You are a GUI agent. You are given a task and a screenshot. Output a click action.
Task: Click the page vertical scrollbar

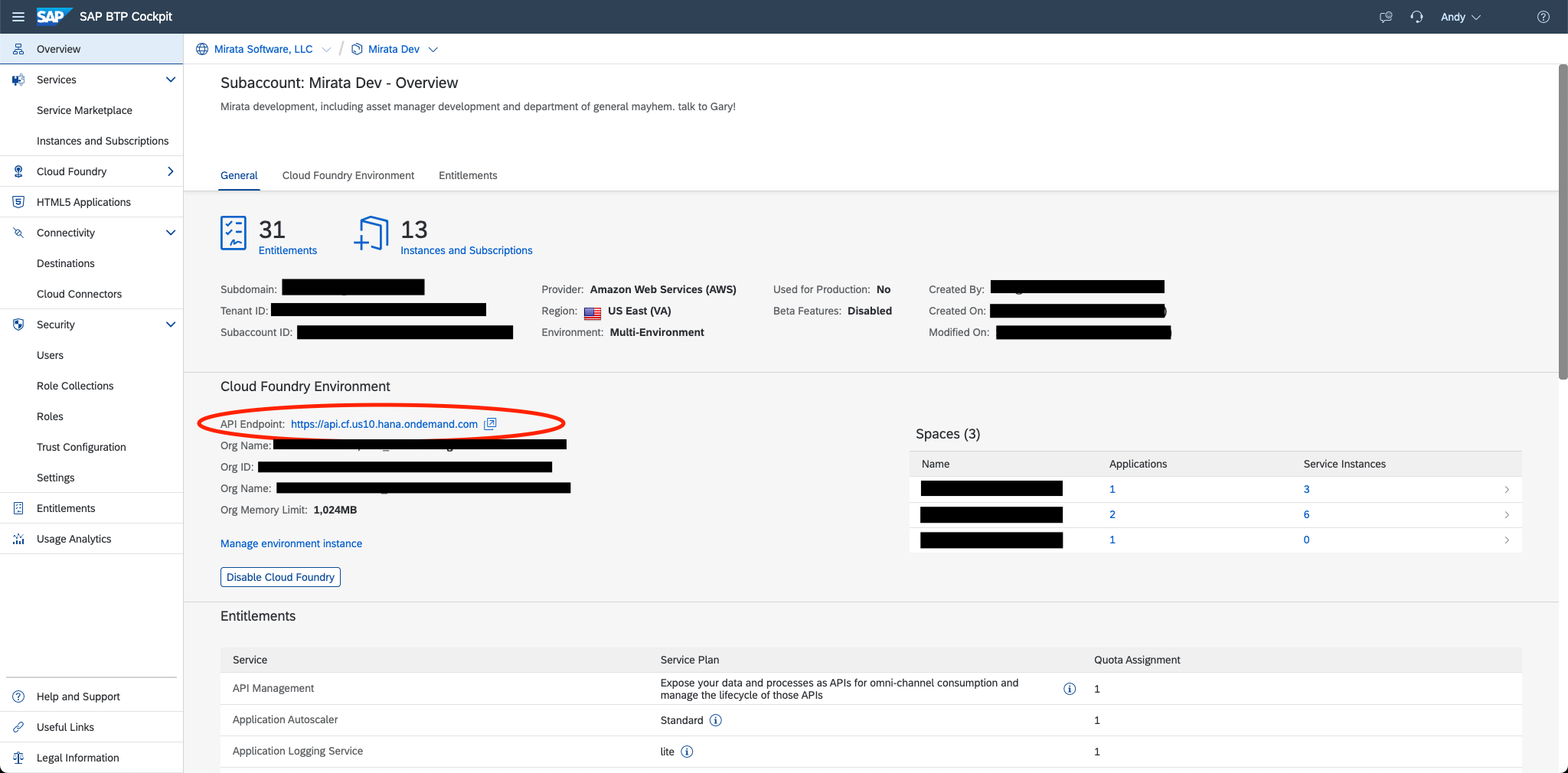tap(1563, 222)
